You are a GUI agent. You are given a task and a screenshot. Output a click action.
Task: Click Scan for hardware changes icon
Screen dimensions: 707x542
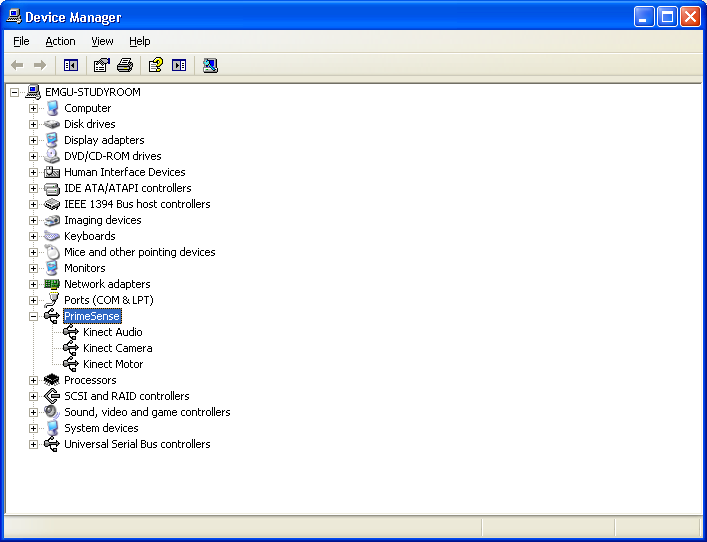(210, 65)
